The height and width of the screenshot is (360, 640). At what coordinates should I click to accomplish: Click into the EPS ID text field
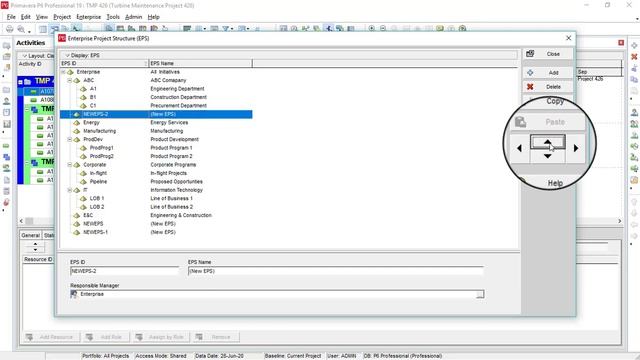point(124,271)
